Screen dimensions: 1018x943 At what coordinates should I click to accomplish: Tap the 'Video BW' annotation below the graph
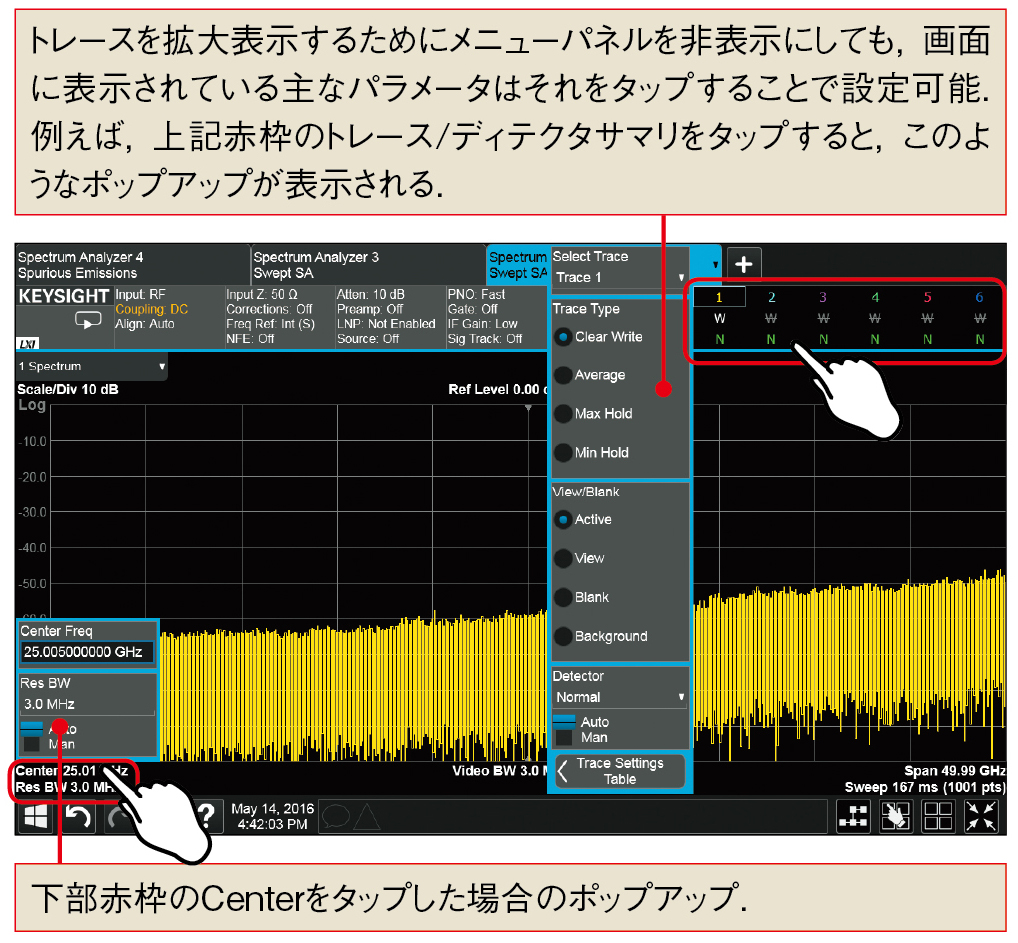tap(500, 771)
